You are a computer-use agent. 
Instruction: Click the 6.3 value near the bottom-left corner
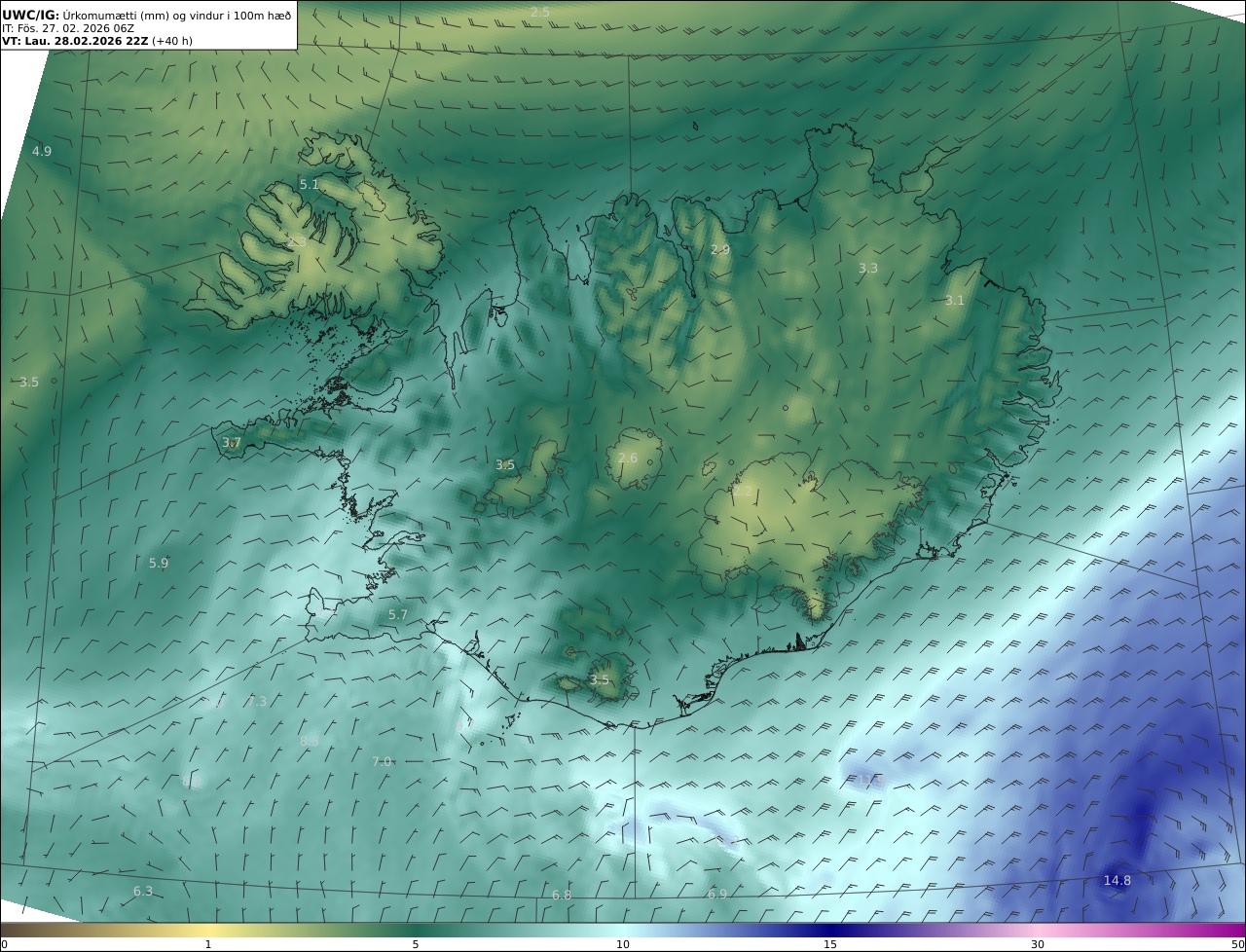(x=143, y=892)
